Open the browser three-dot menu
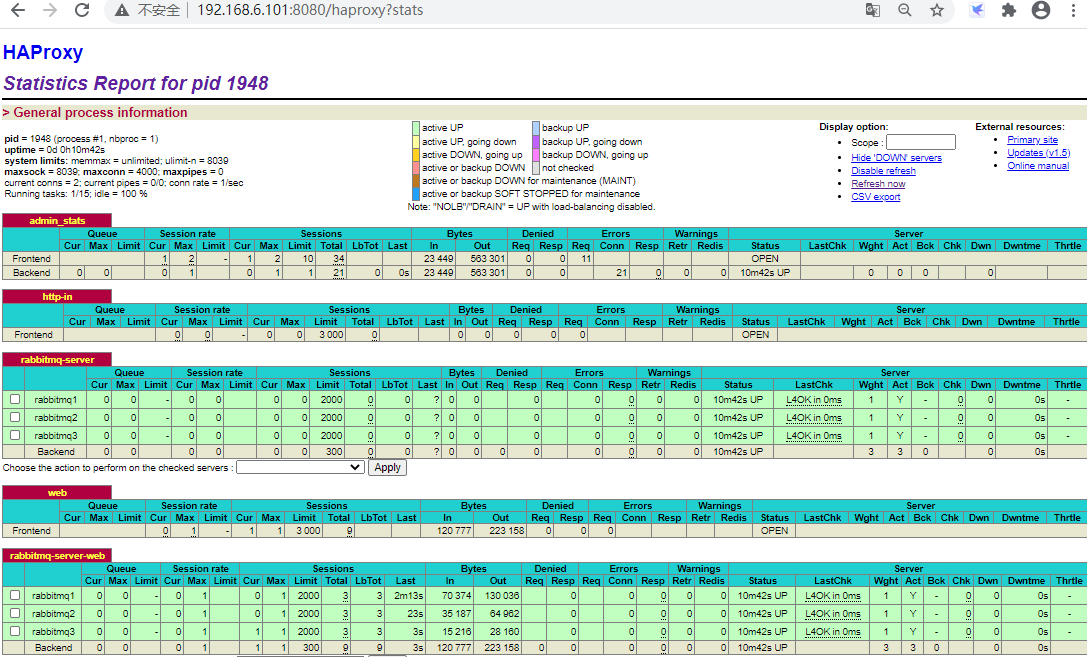 [x=1073, y=11]
